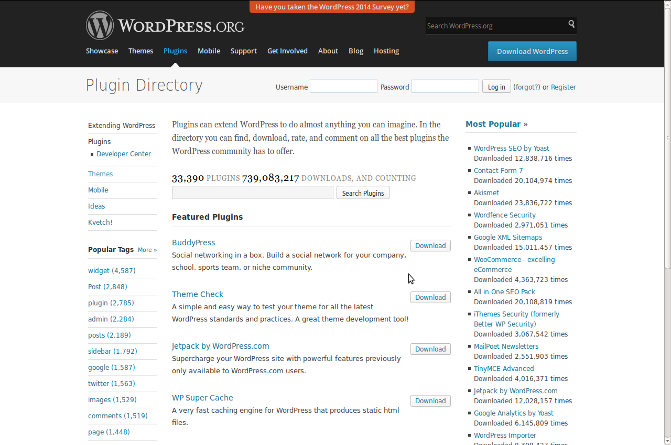
Task: Click the magnifier icon in header search
Action: point(572,24)
